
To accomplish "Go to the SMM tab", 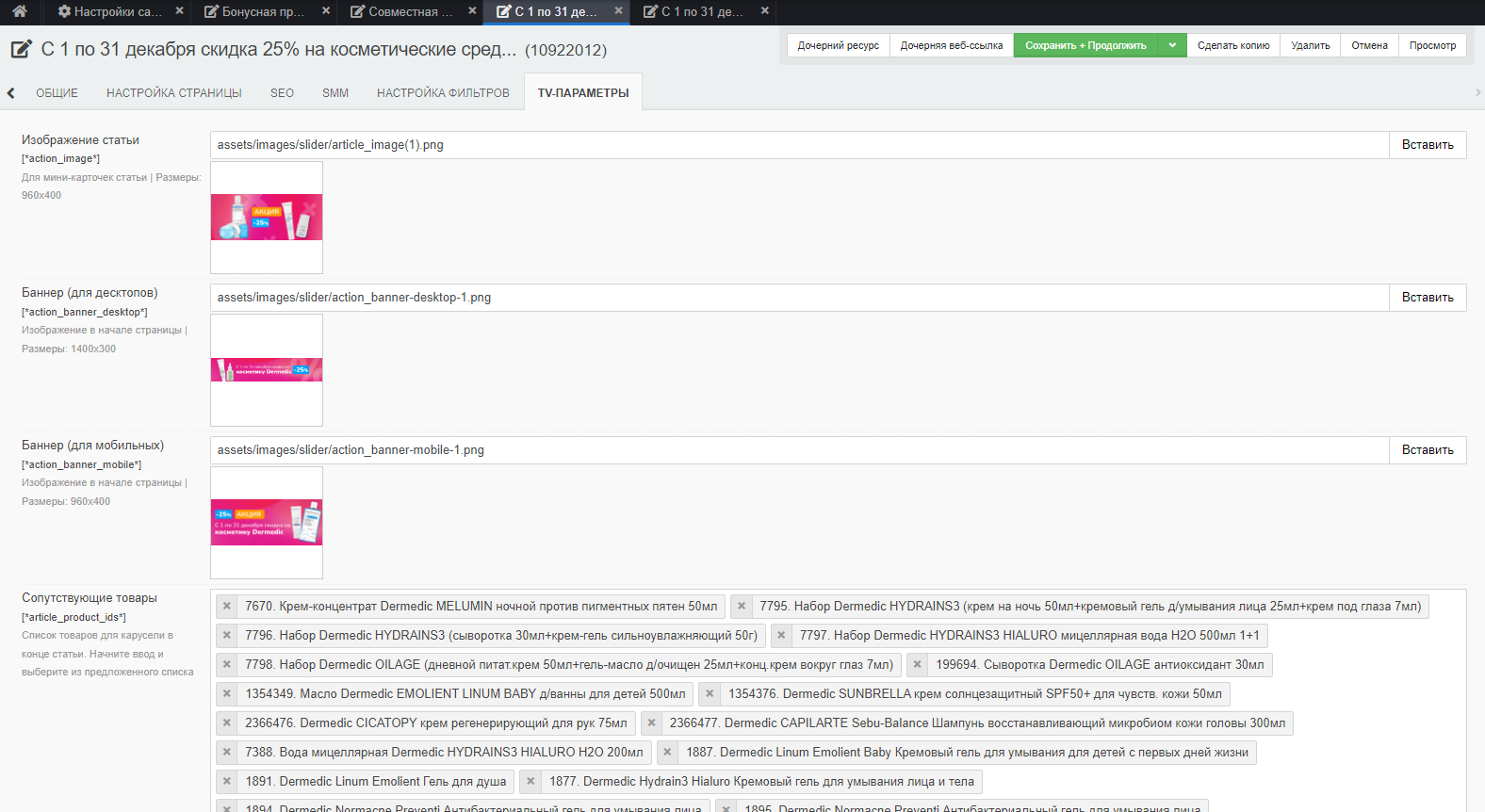I will (335, 93).
